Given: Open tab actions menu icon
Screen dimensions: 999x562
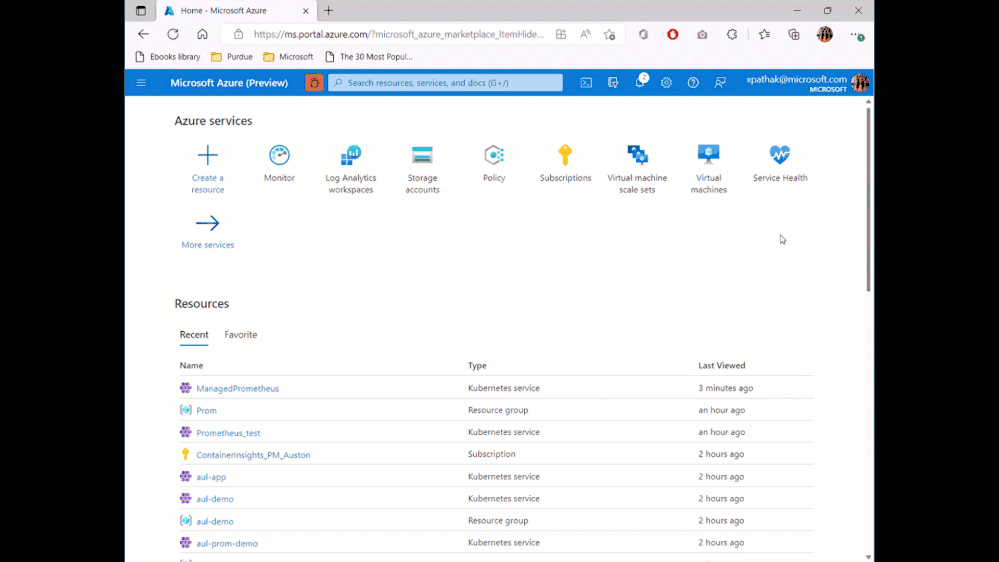Looking at the screenshot, I should coord(141,11).
